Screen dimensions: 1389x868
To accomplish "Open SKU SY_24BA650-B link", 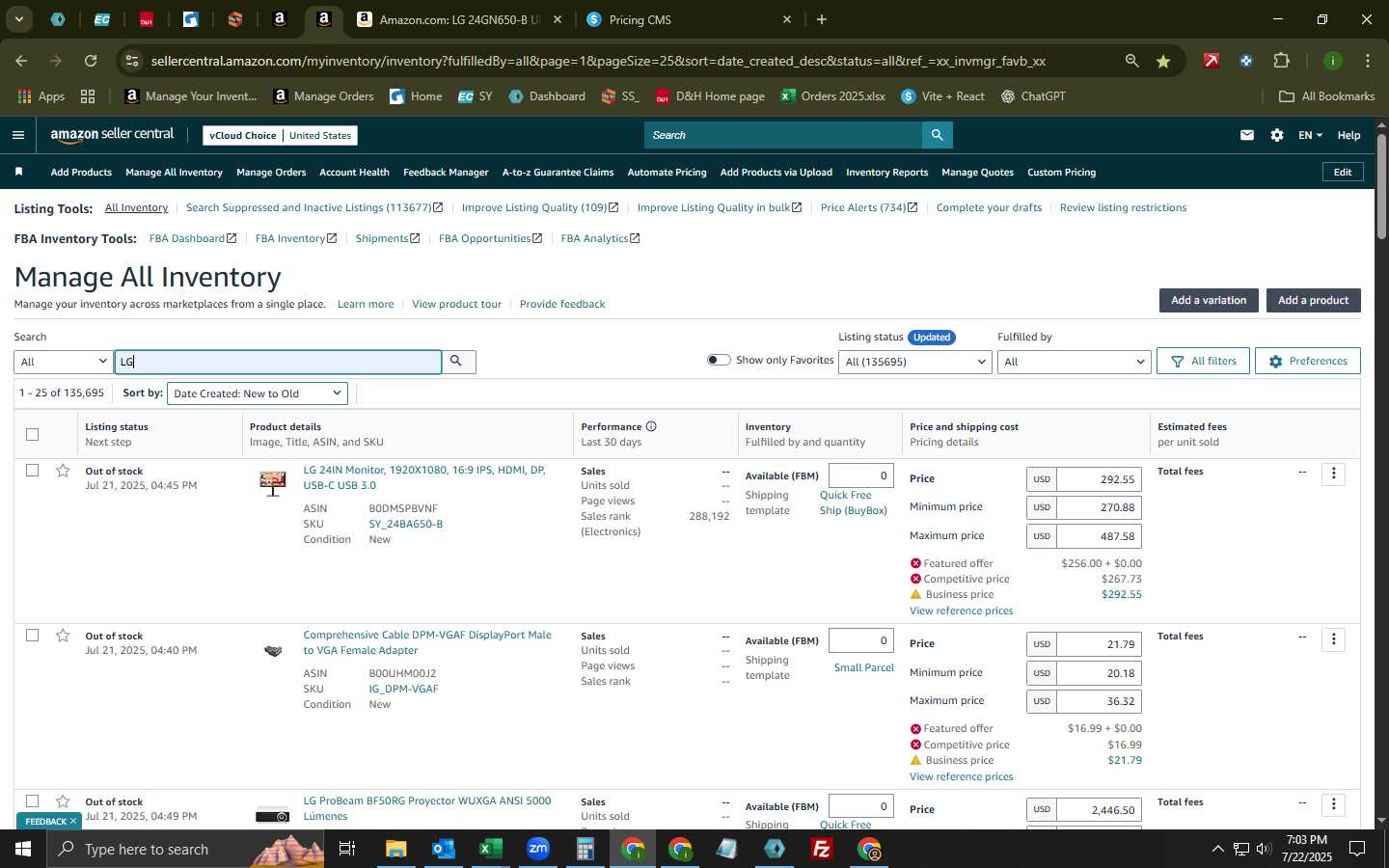I will [405, 524].
